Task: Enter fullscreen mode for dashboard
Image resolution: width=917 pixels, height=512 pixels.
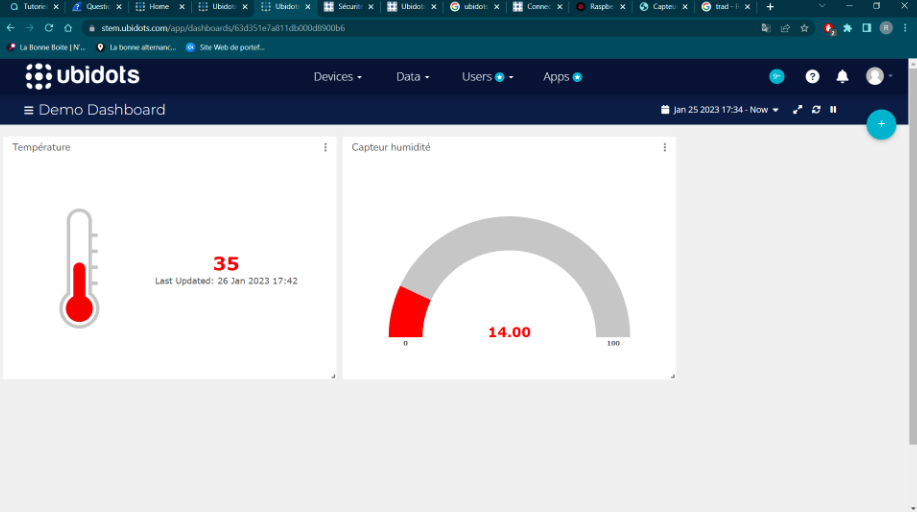Action: [x=797, y=110]
